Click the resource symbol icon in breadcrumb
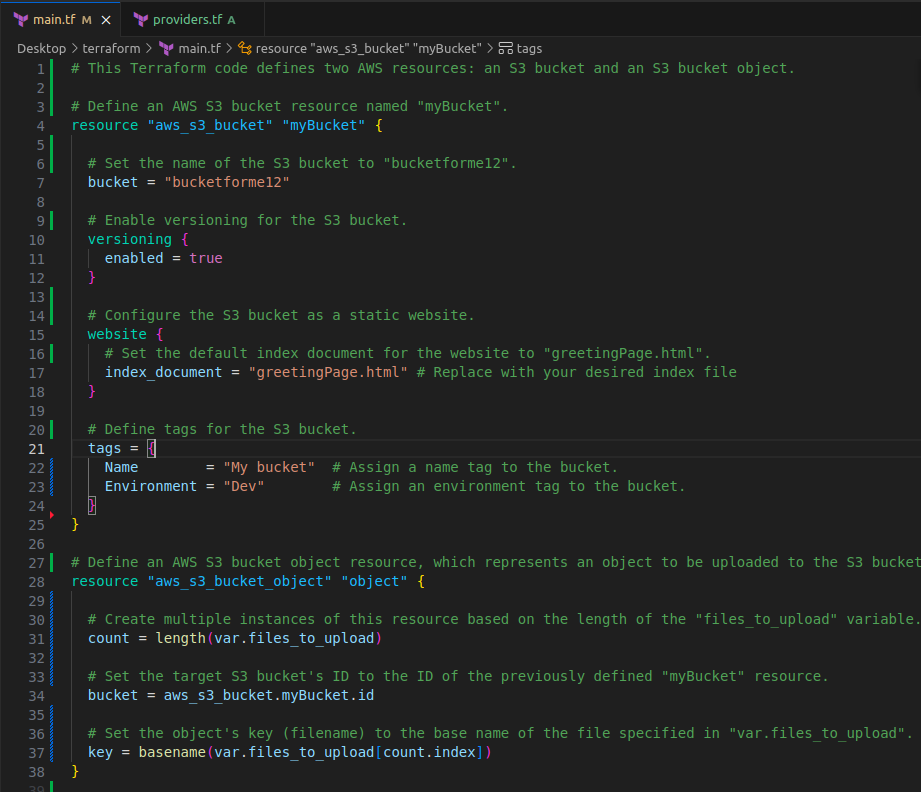The image size is (921, 792). [x=244, y=48]
